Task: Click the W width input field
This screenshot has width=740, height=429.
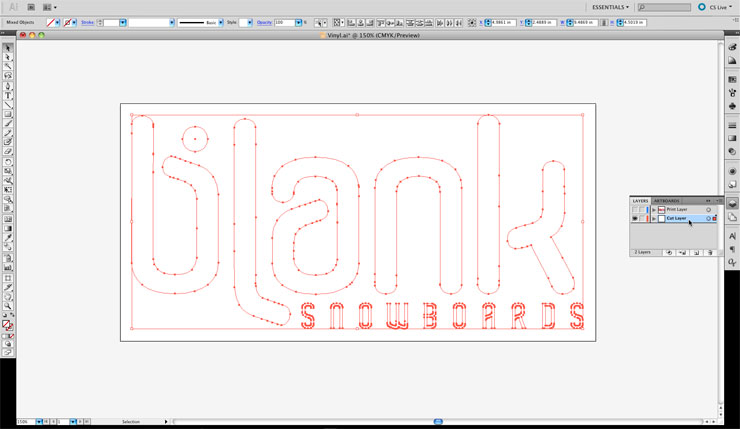Action: click(585, 23)
